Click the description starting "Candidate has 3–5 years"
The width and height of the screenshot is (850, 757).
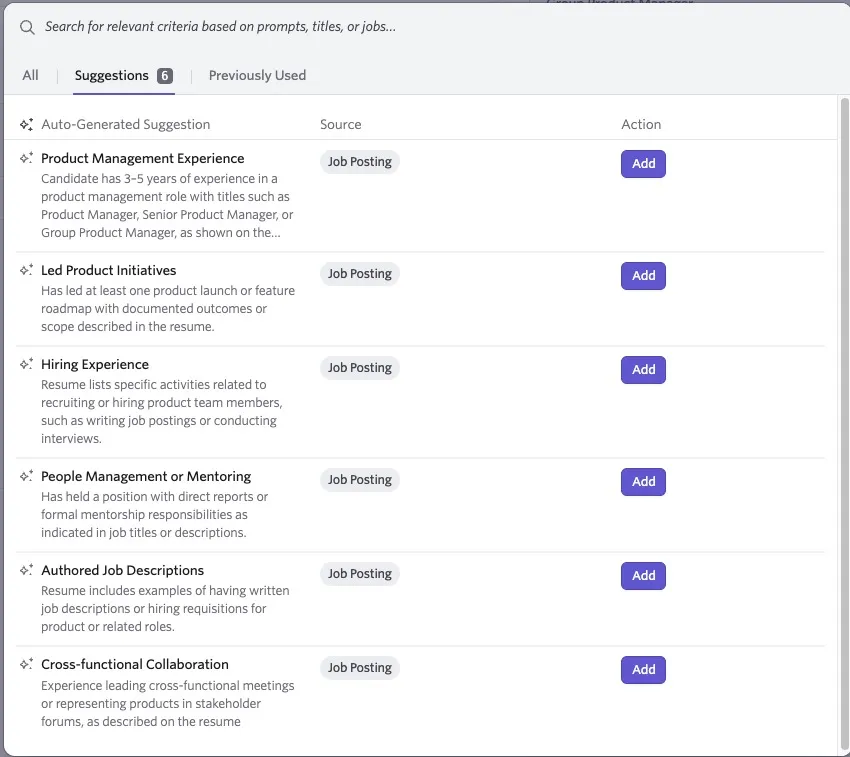tap(168, 206)
